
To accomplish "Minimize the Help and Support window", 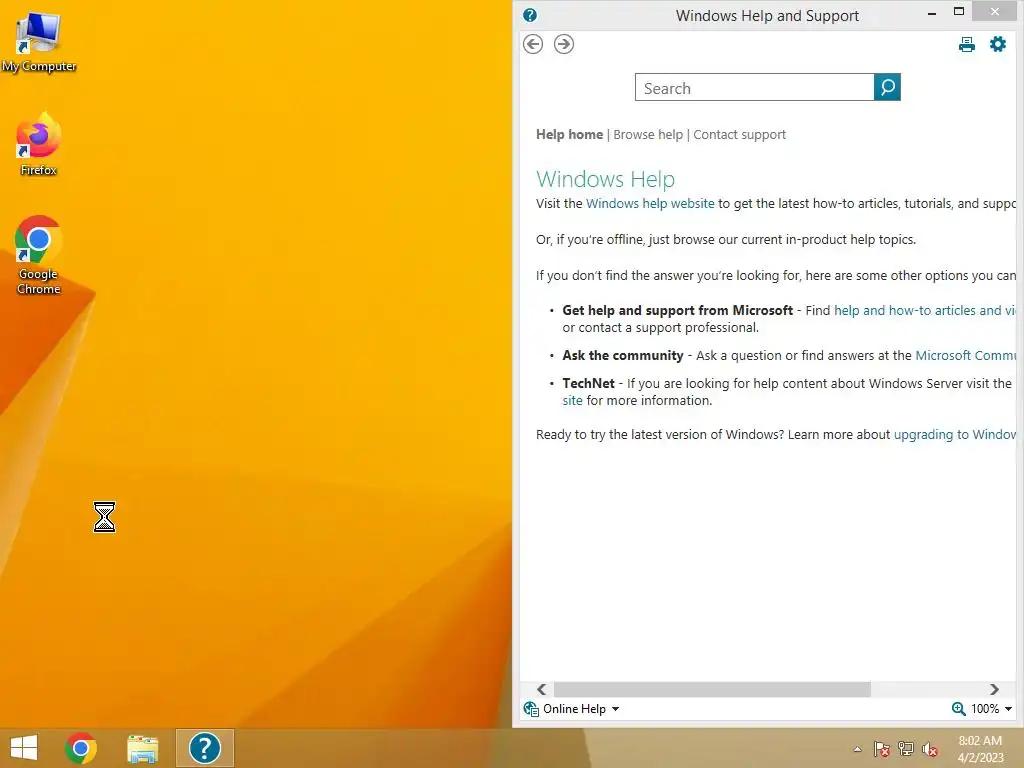I will tap(932, 12).
